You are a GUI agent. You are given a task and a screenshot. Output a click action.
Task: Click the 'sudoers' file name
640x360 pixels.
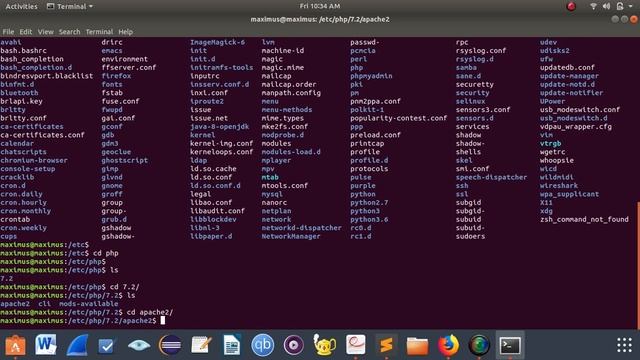(x=470, y=236)
